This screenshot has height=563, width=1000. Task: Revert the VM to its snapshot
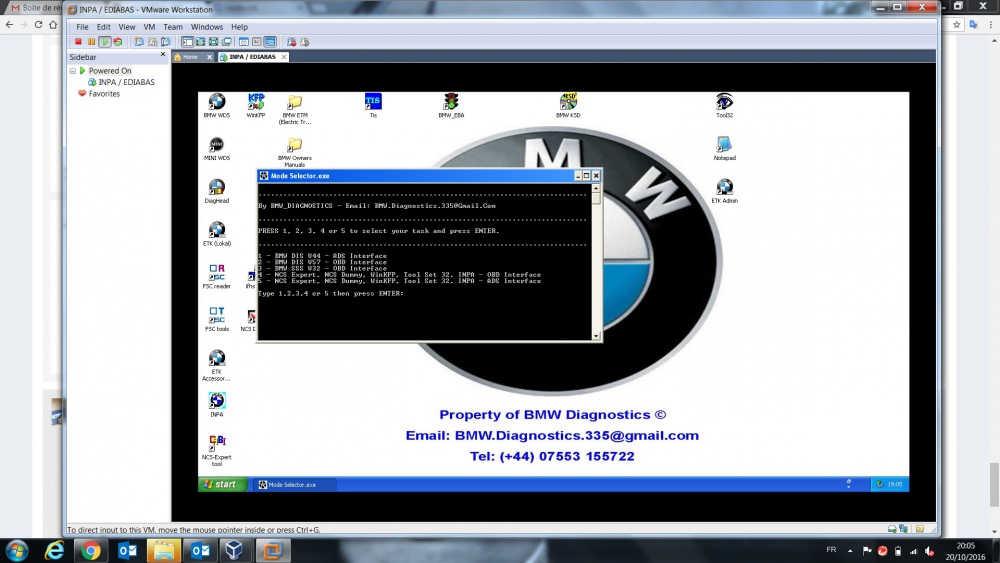pyautogui.click(x=152, y=41)
